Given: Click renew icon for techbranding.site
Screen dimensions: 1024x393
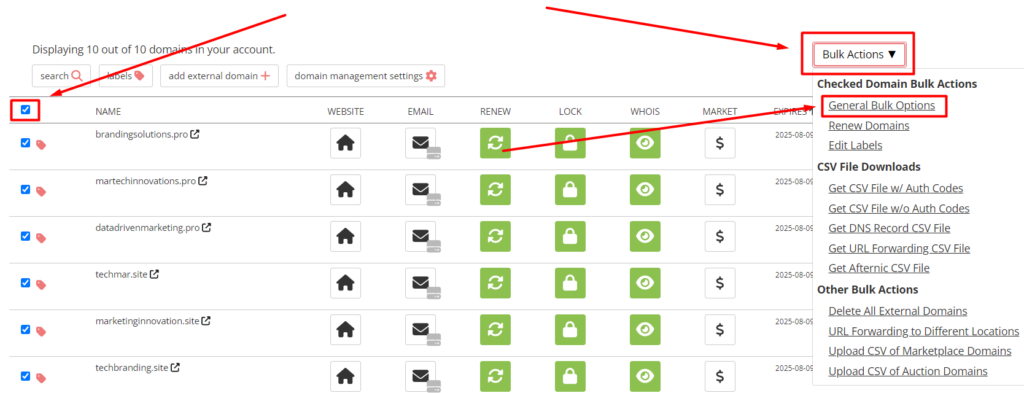Looking at the screenshot, I should point(495,376).
